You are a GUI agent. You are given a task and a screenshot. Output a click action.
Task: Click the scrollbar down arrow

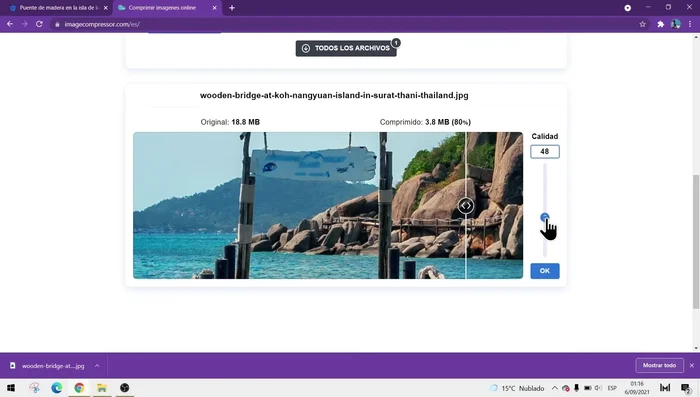(696, 348)
